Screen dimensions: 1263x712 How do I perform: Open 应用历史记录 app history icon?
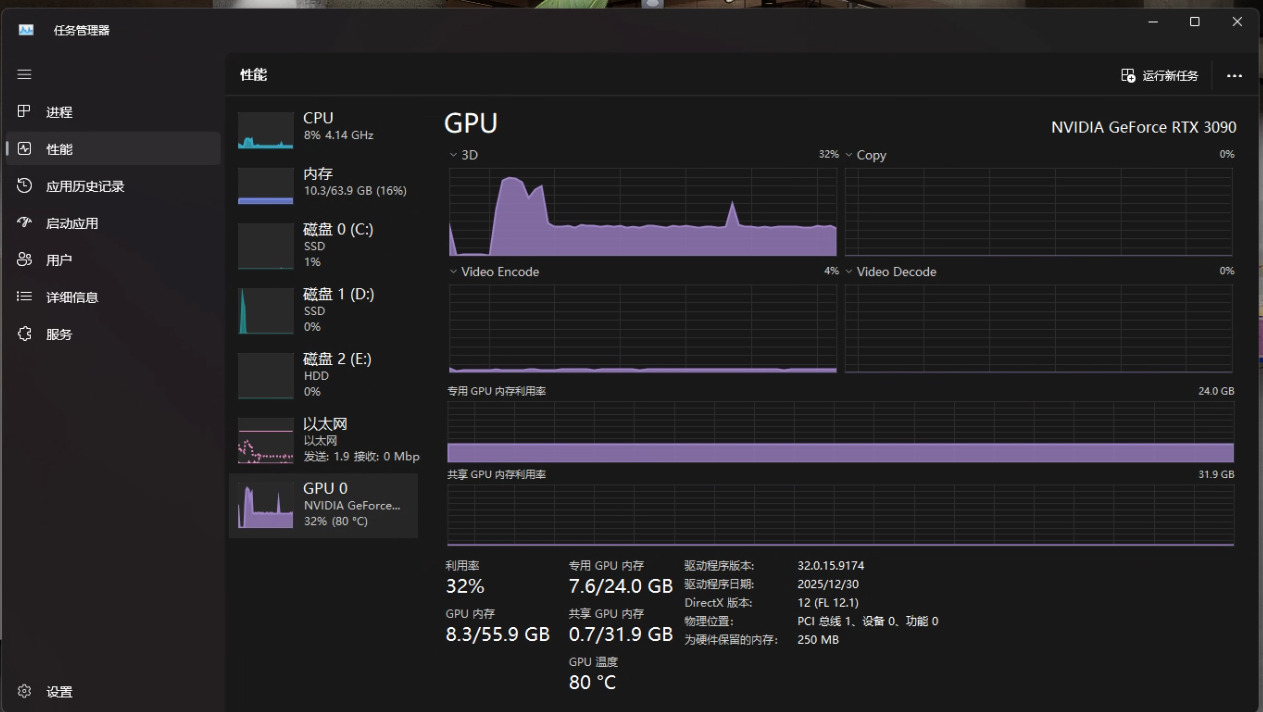25,186
